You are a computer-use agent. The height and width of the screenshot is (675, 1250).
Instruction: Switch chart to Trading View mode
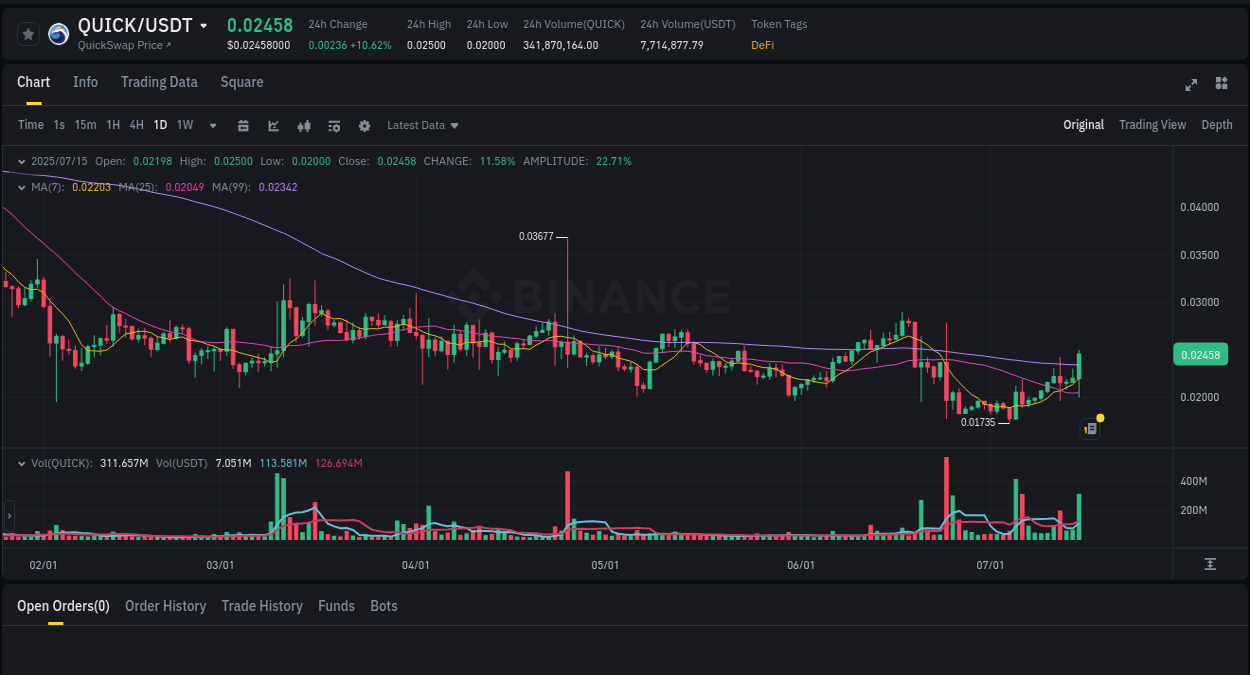point(1152,125)
